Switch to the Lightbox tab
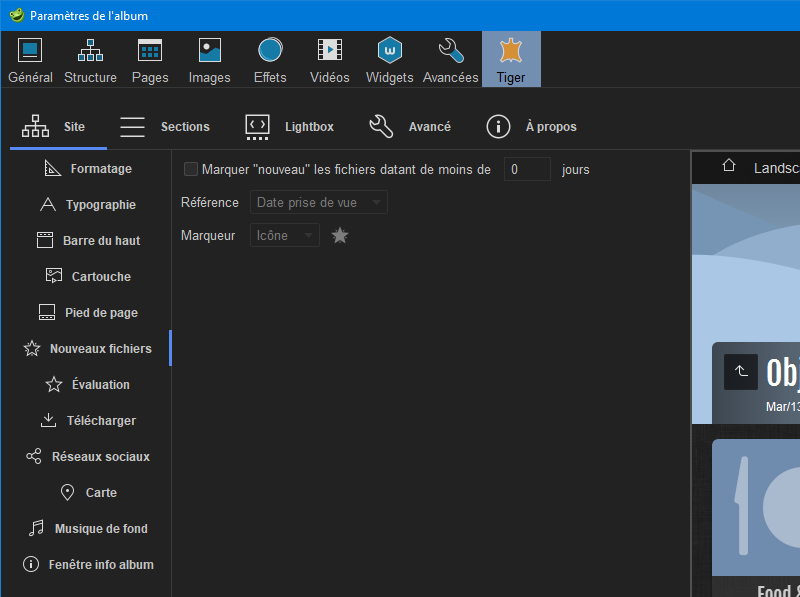 point(289,127)
